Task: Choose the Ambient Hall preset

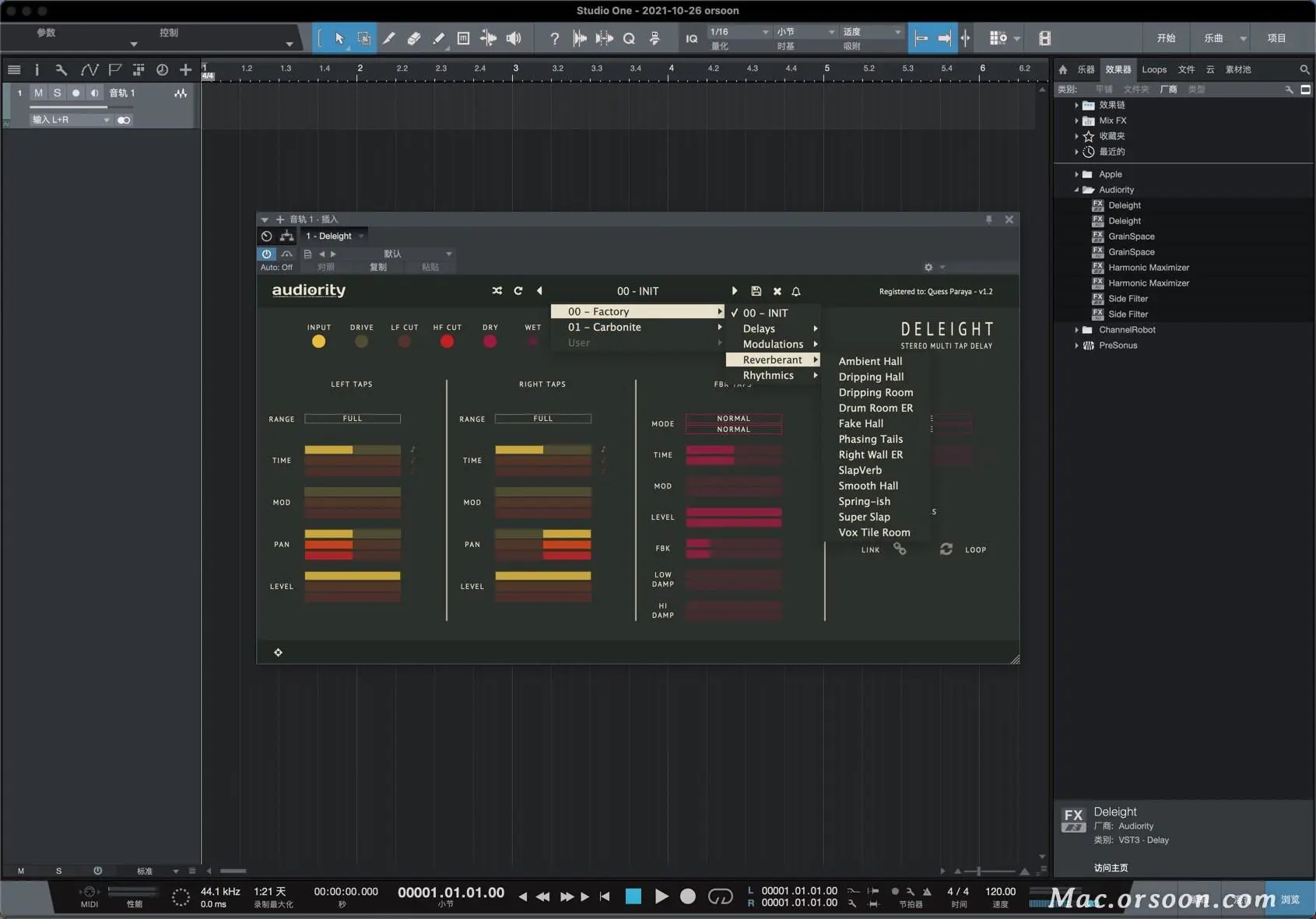Action: [x=870, y=361]
